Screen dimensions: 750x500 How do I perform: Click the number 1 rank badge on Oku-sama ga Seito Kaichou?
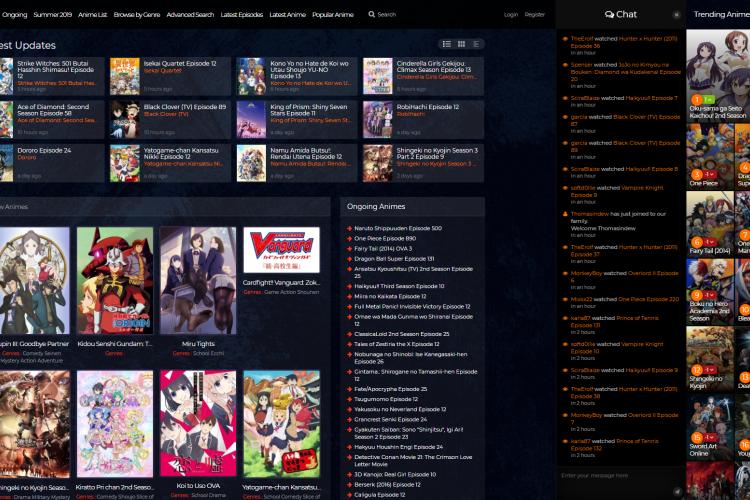pyautogui.click(x=696, y=100)
